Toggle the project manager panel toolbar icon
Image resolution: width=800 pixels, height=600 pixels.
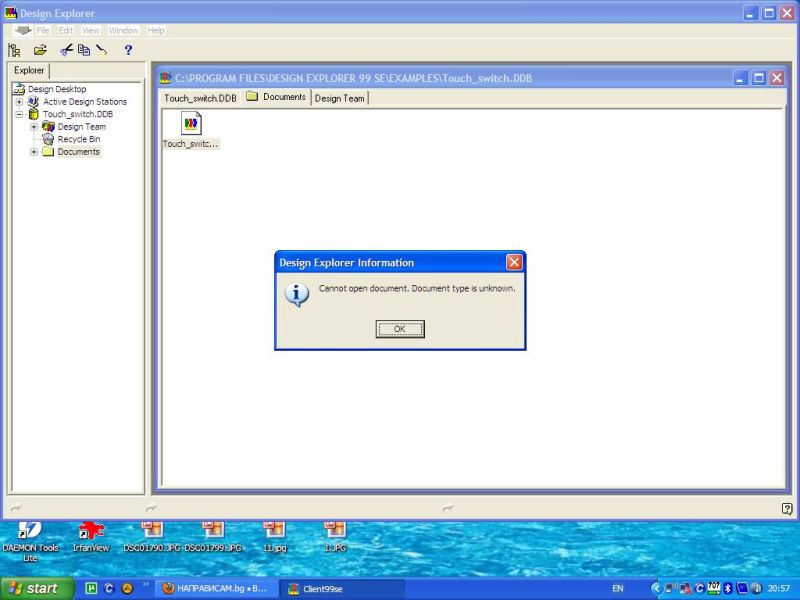click(14, 50)
